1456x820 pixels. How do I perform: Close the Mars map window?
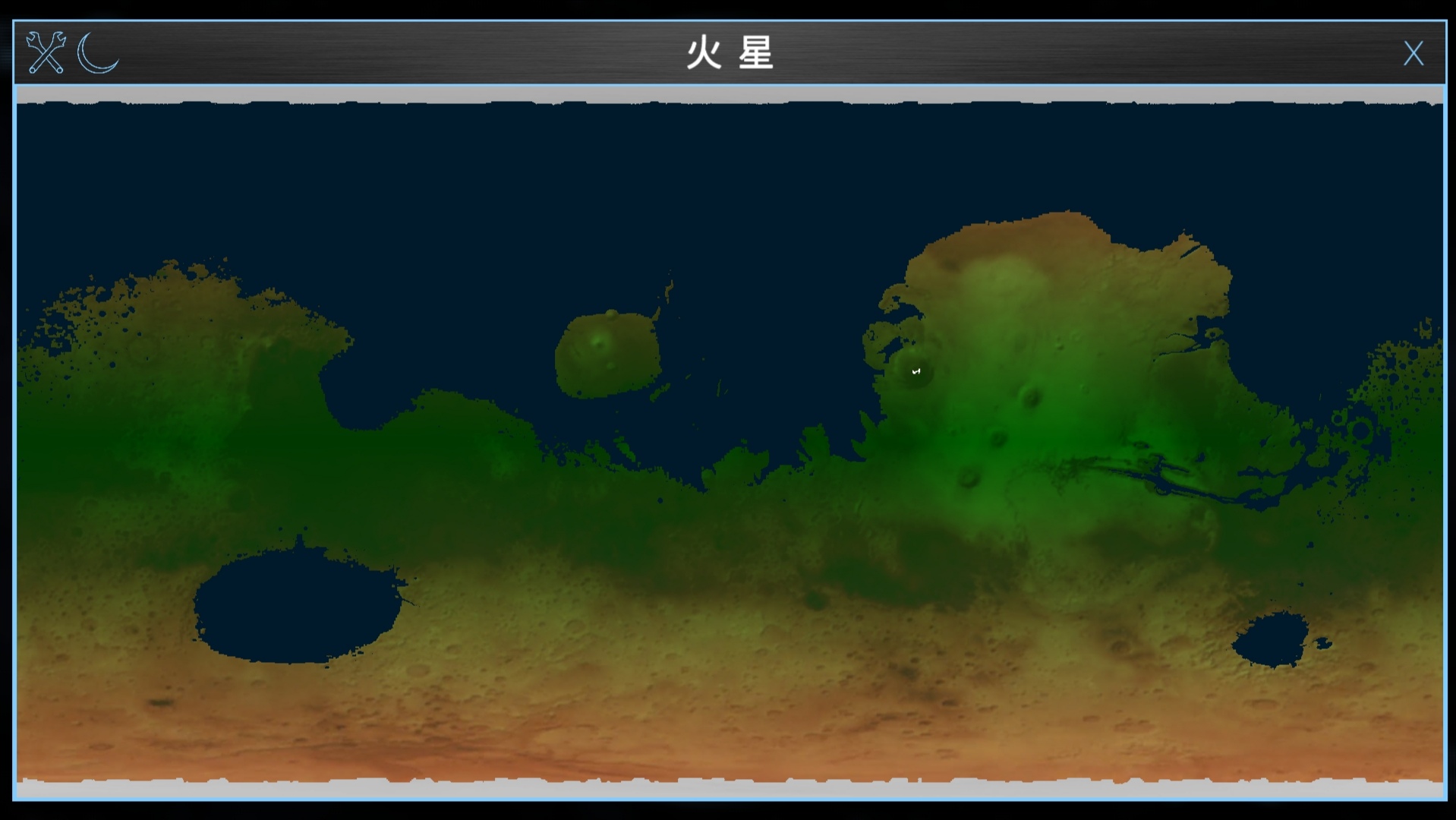[x=1413, y=53]
